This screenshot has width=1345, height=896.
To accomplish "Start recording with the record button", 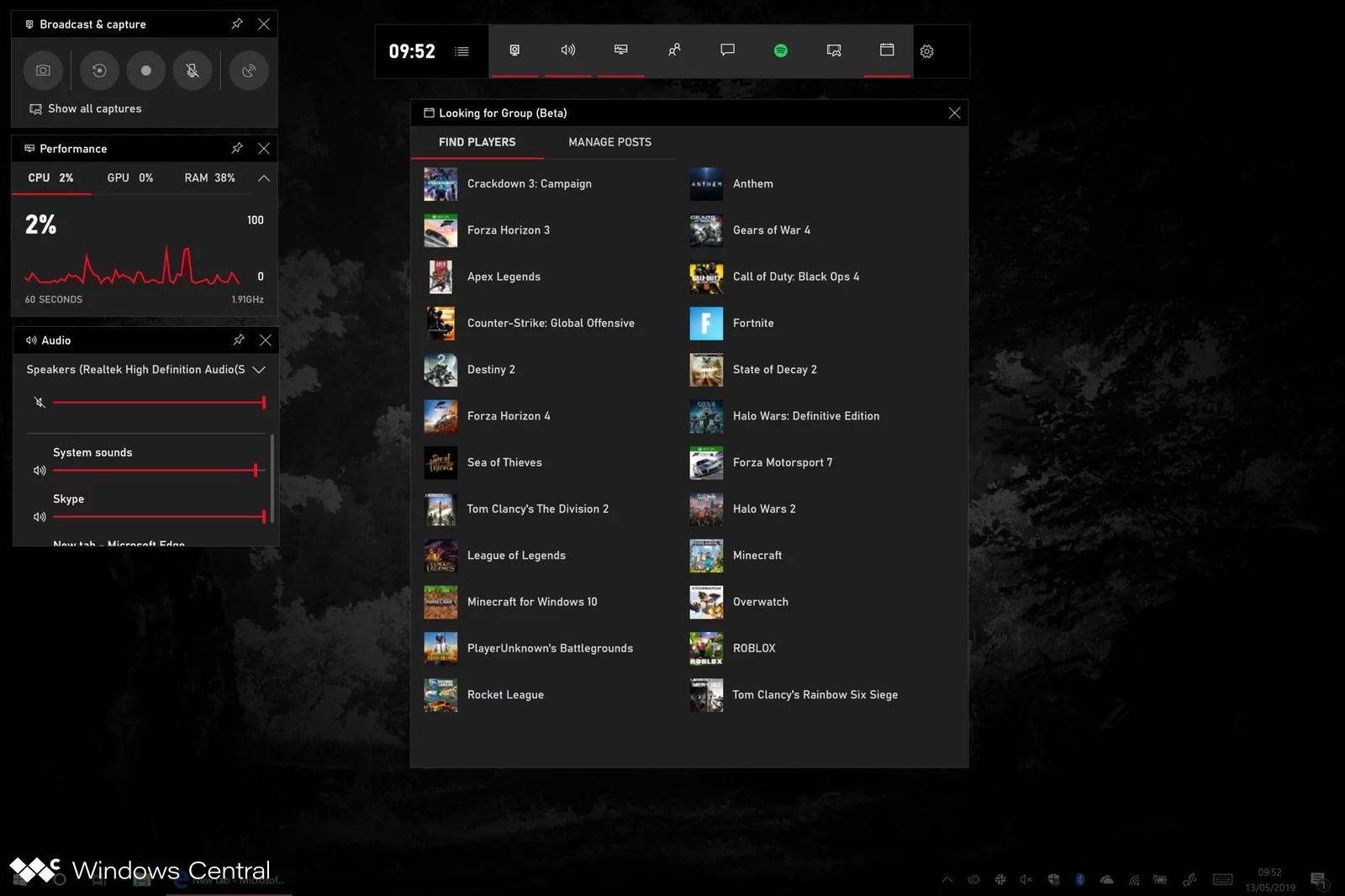I will pyautogui.click(x=145, y=71).
